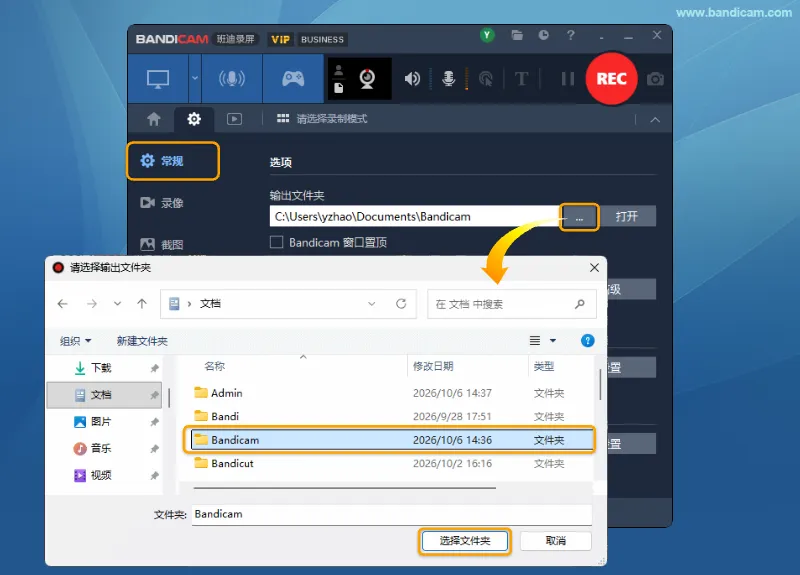Go up one folder level
800x575 pixels.
pos(142,304)
